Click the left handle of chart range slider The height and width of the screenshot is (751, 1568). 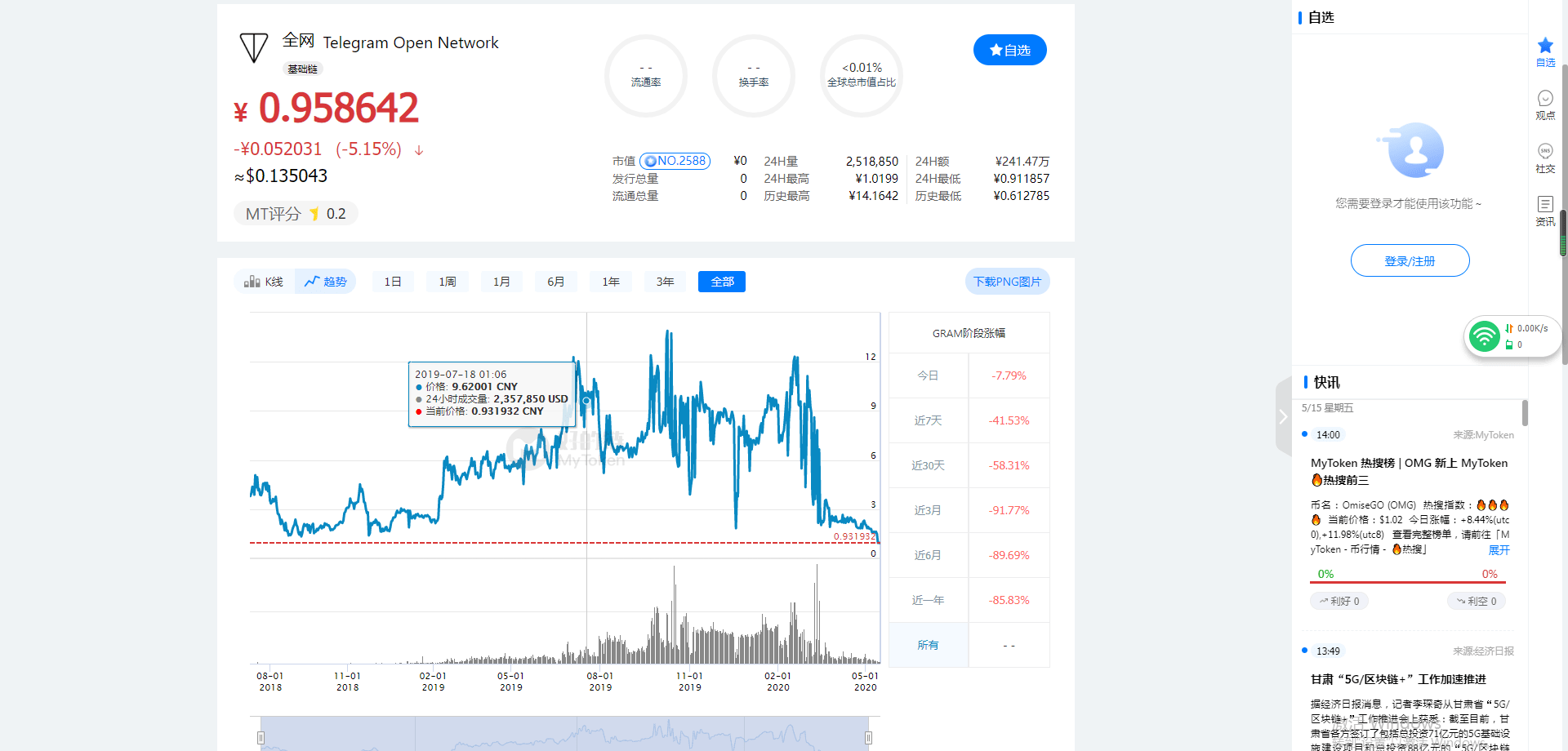click(x=261, y=738)
